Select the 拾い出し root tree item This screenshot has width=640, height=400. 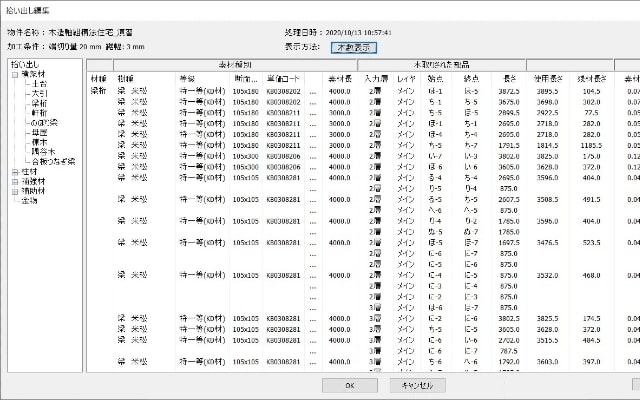(22, 65)
